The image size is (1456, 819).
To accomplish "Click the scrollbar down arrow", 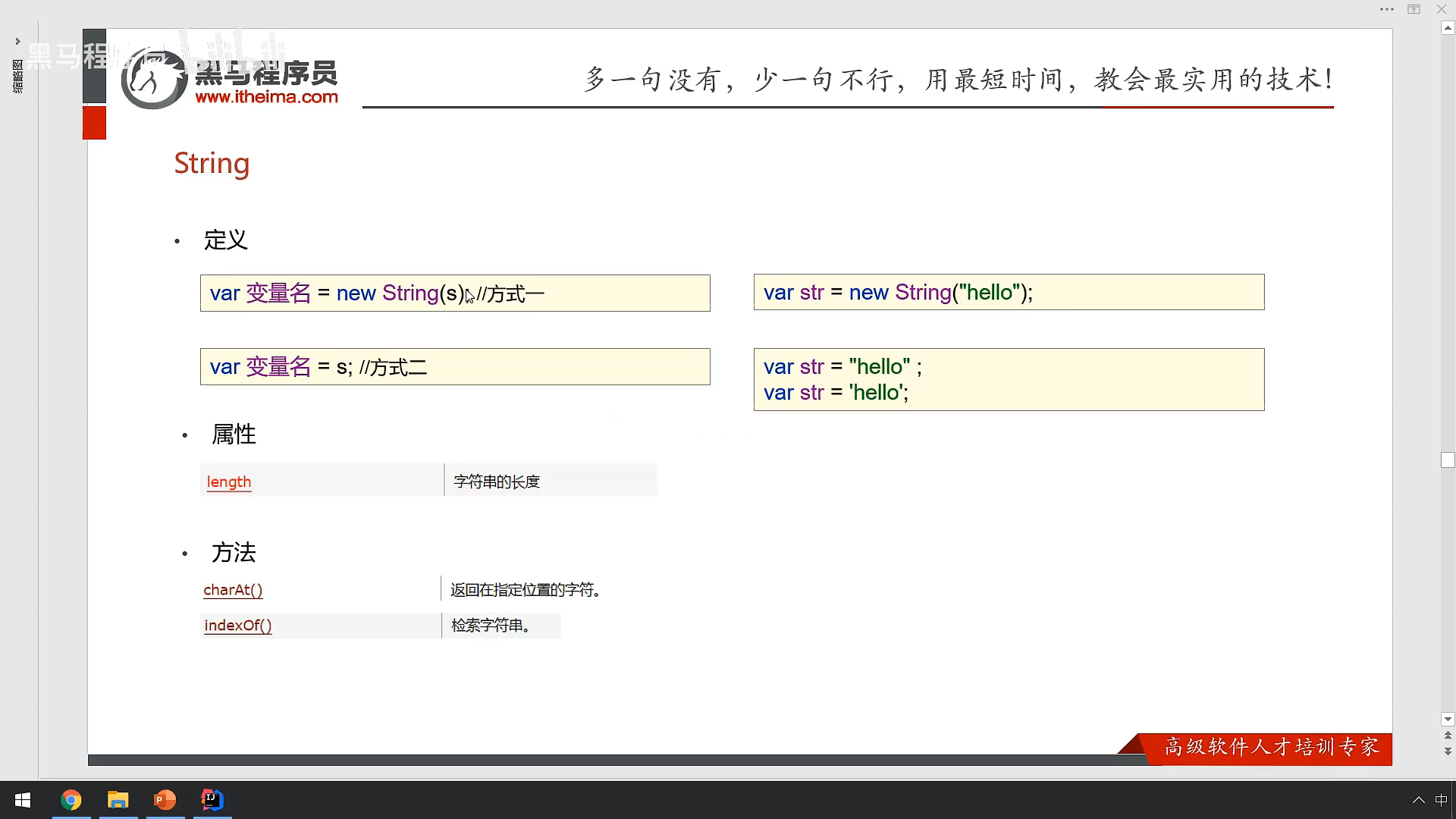I will pyautogui.click(x=1448, y=719).
